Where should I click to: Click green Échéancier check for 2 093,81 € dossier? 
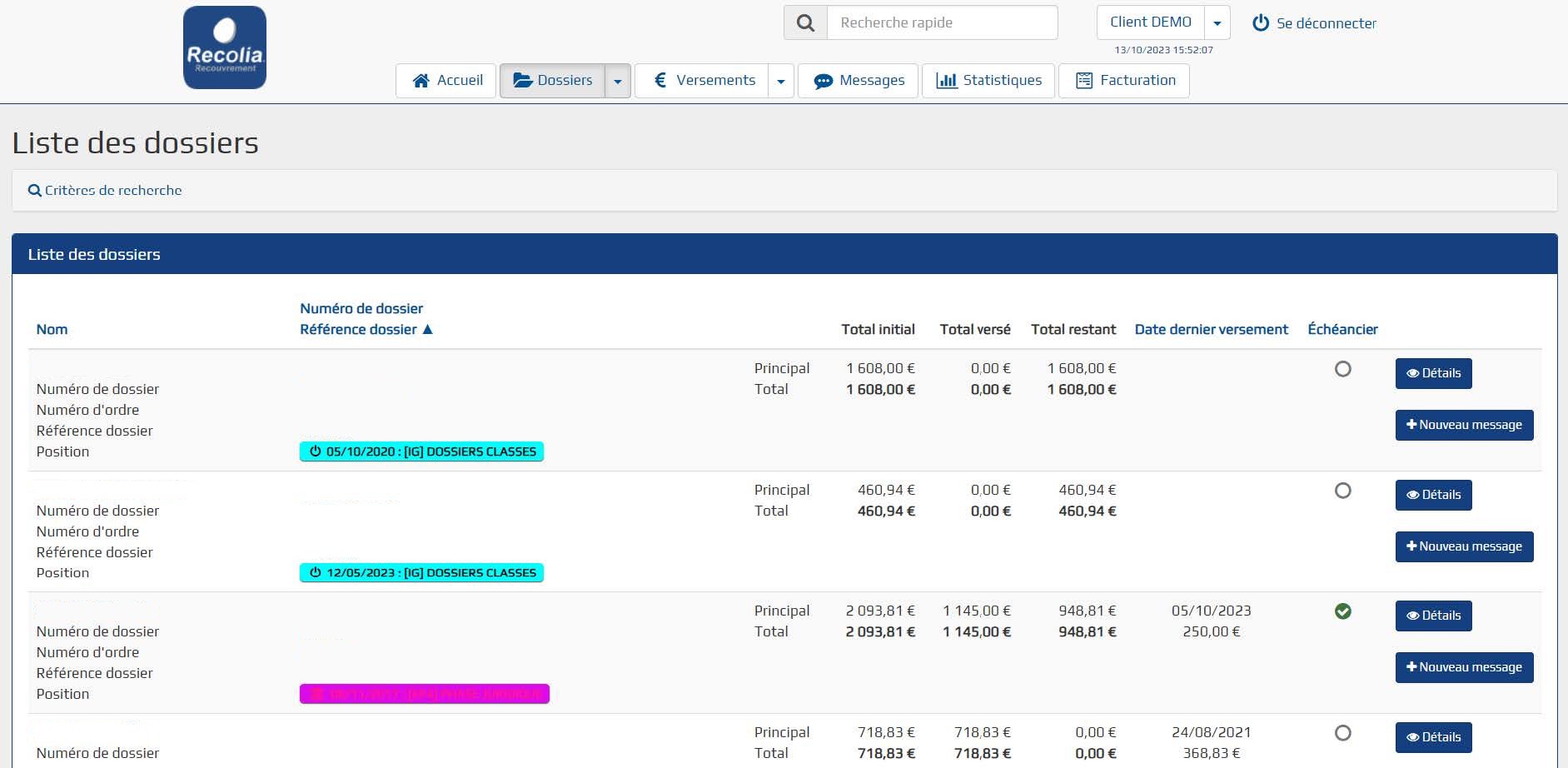pos(1343,611)
